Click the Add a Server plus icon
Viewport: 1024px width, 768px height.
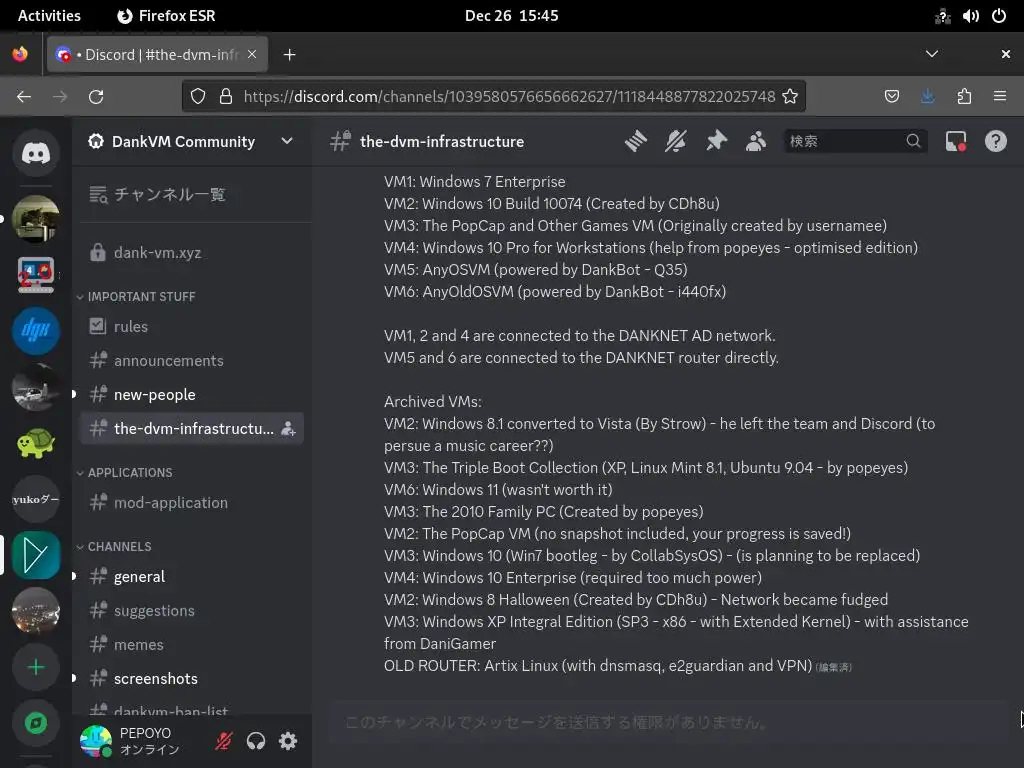pos(36,667)
